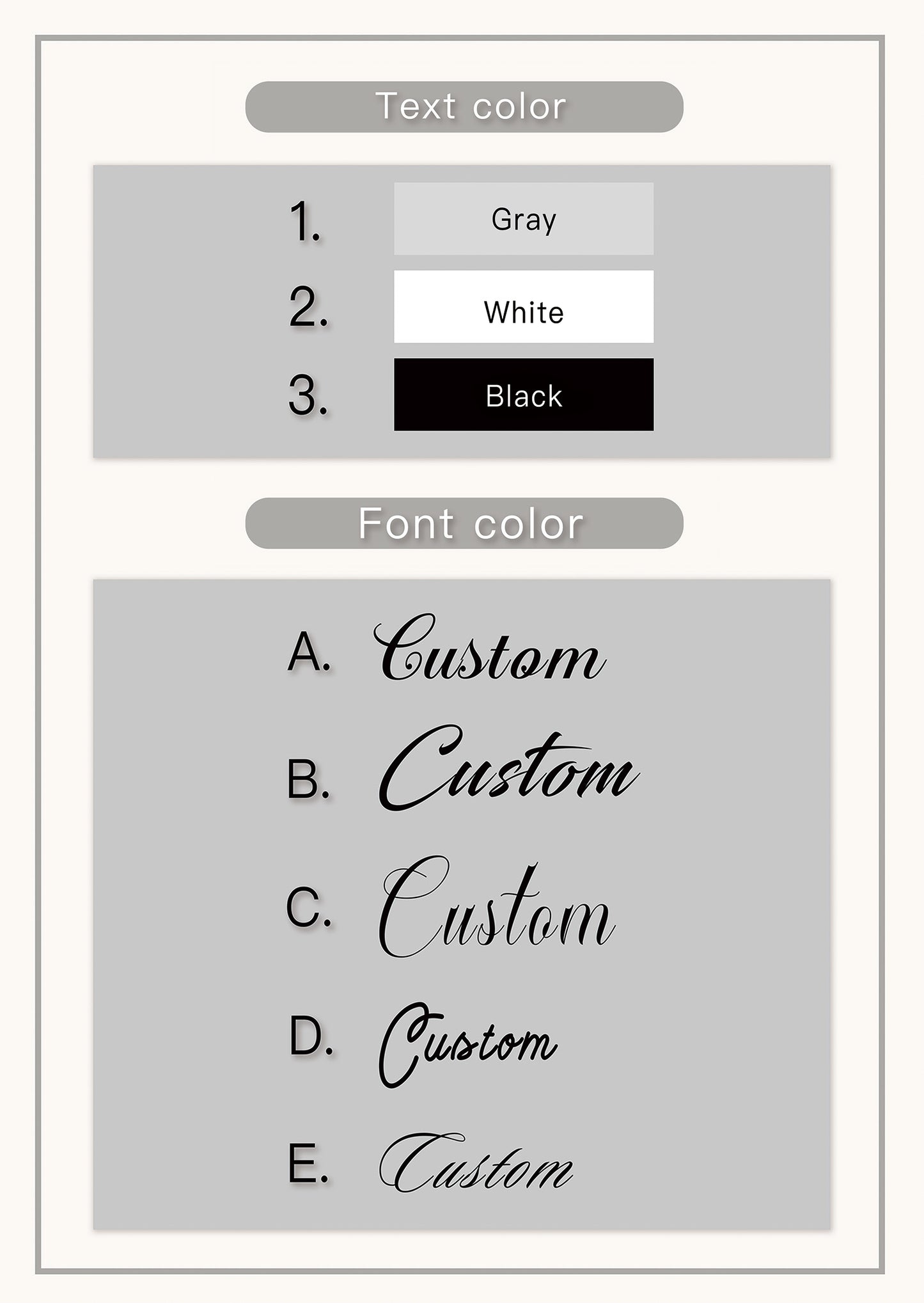Choose font style C Custom sample

[x=497, y=906]
